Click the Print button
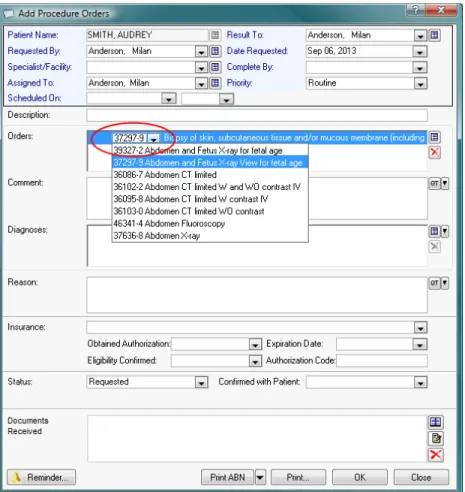This screenshot has width=465, height=492. coord(298,477)
